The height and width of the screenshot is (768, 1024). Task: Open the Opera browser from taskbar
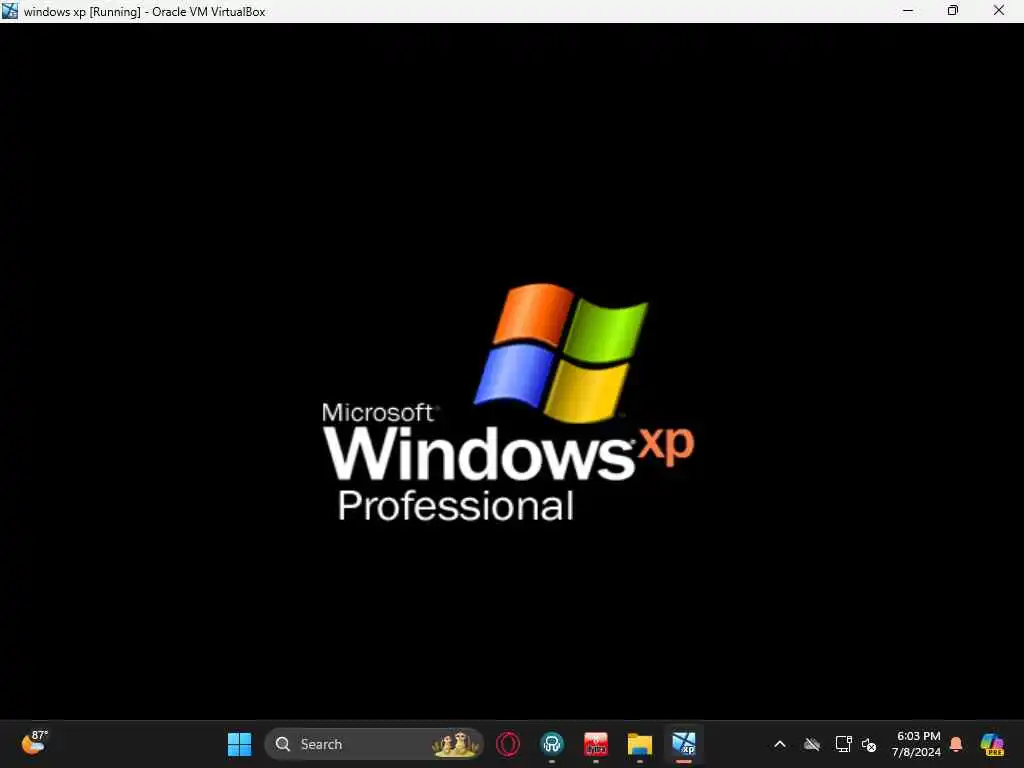508,744
